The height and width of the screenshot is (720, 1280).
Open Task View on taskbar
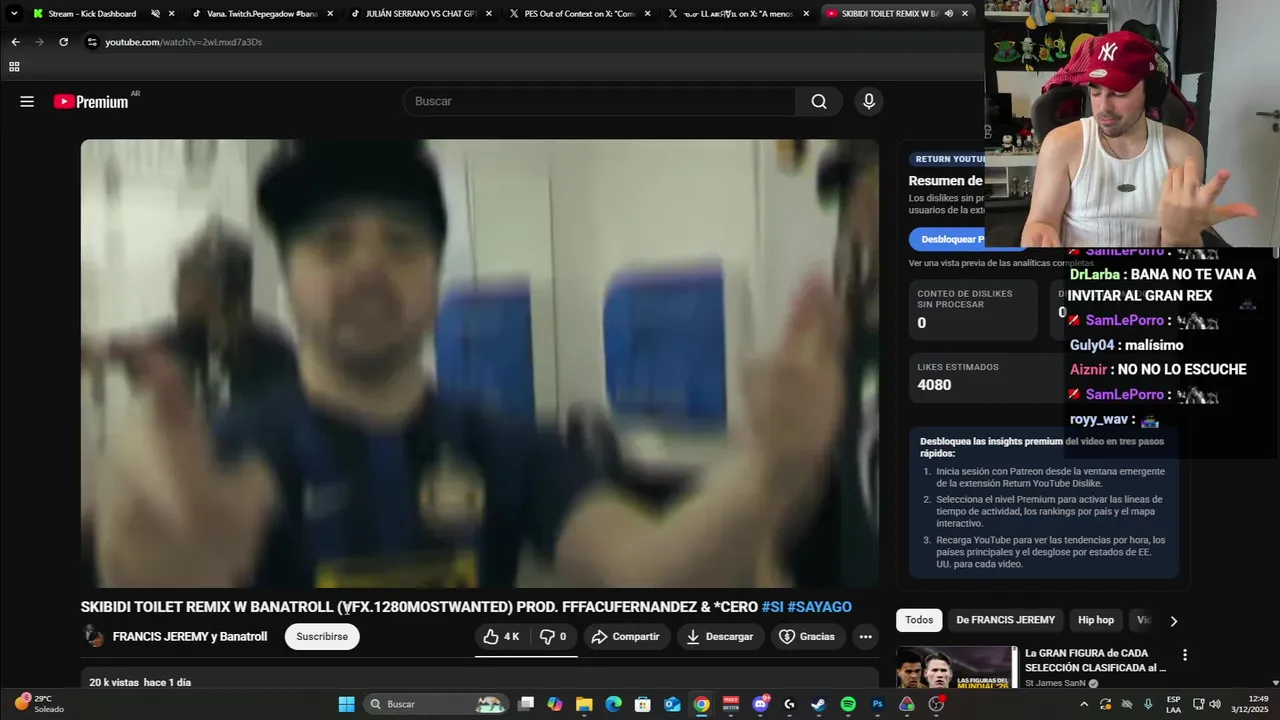click(526, 704)
